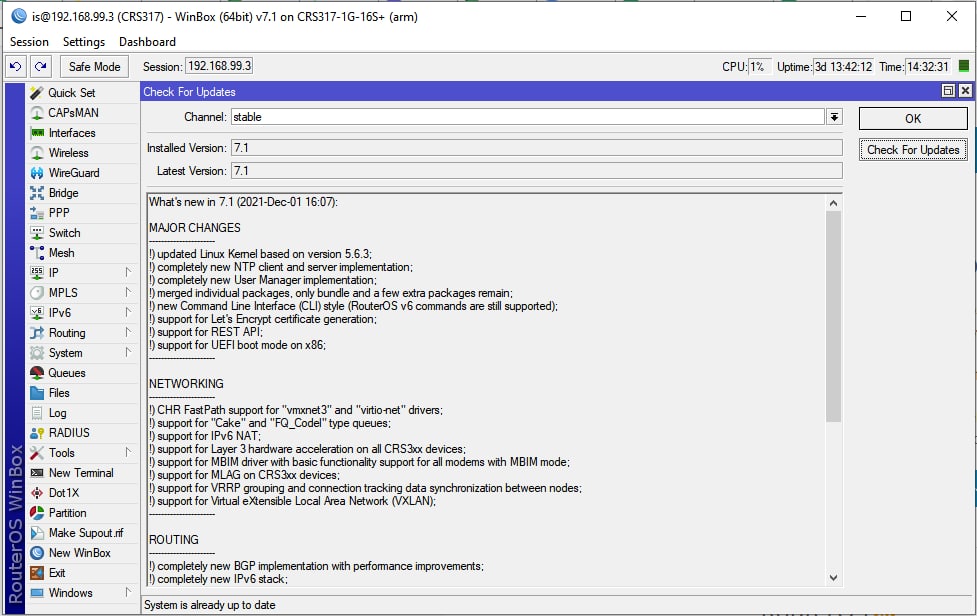Open the Interfaces list icon
This screenshot has height=616, width=977.
tap(37, 133)
